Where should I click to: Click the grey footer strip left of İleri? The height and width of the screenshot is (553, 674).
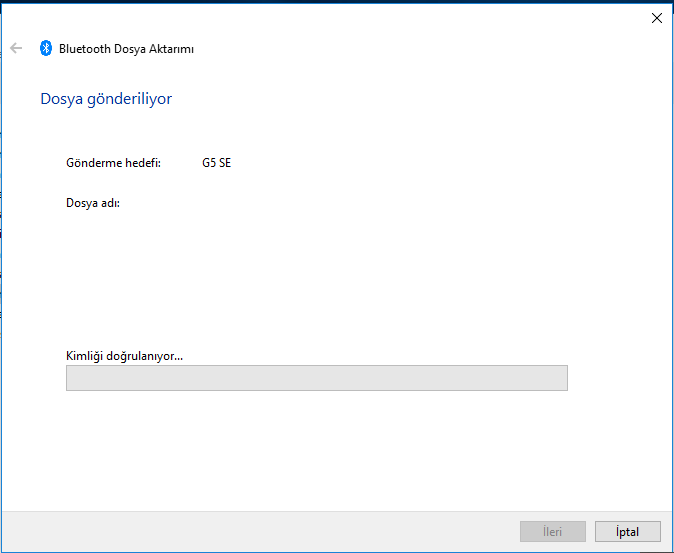(x=250, y=532)
